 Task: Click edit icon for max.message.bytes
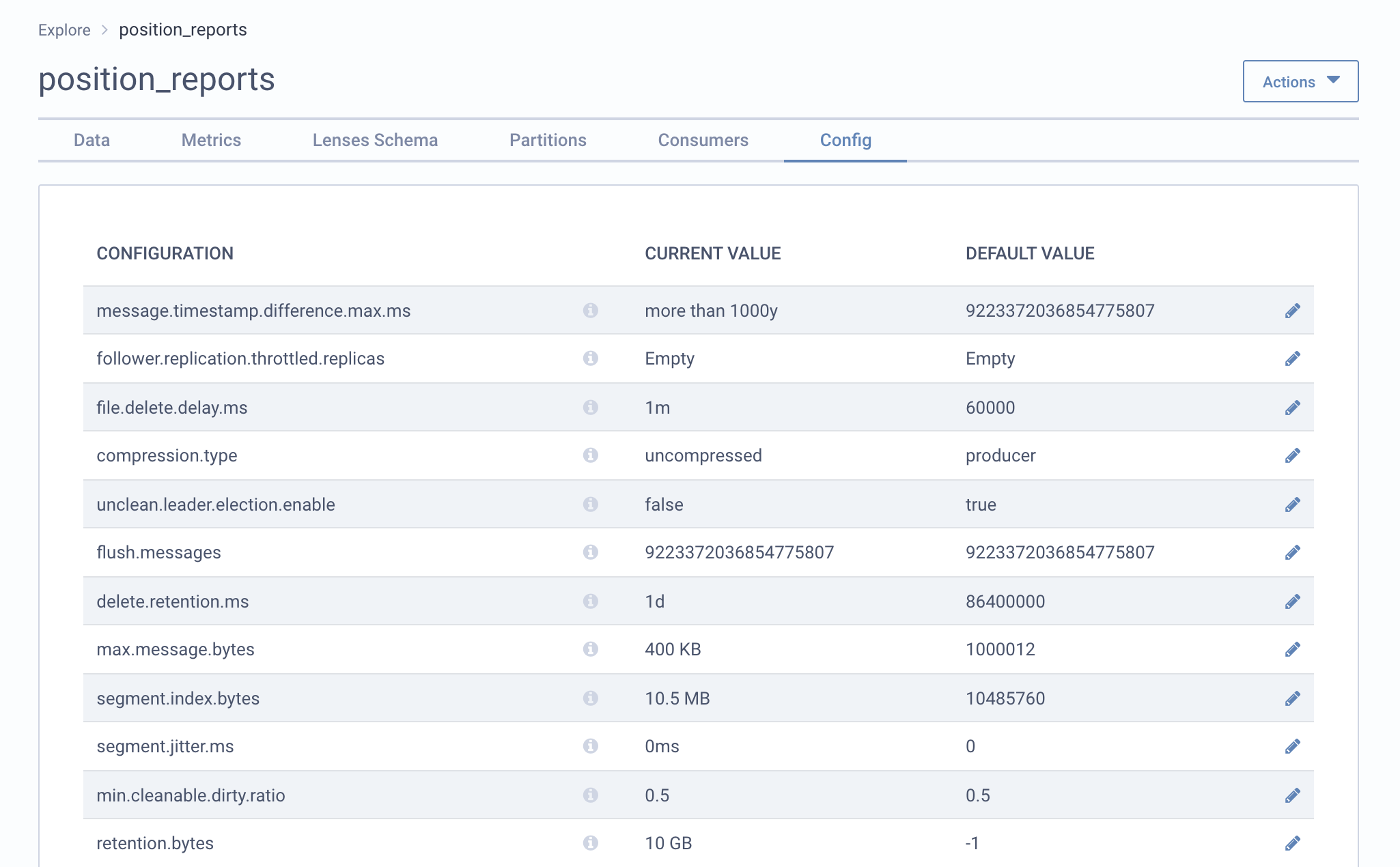tap(1293, 649)
